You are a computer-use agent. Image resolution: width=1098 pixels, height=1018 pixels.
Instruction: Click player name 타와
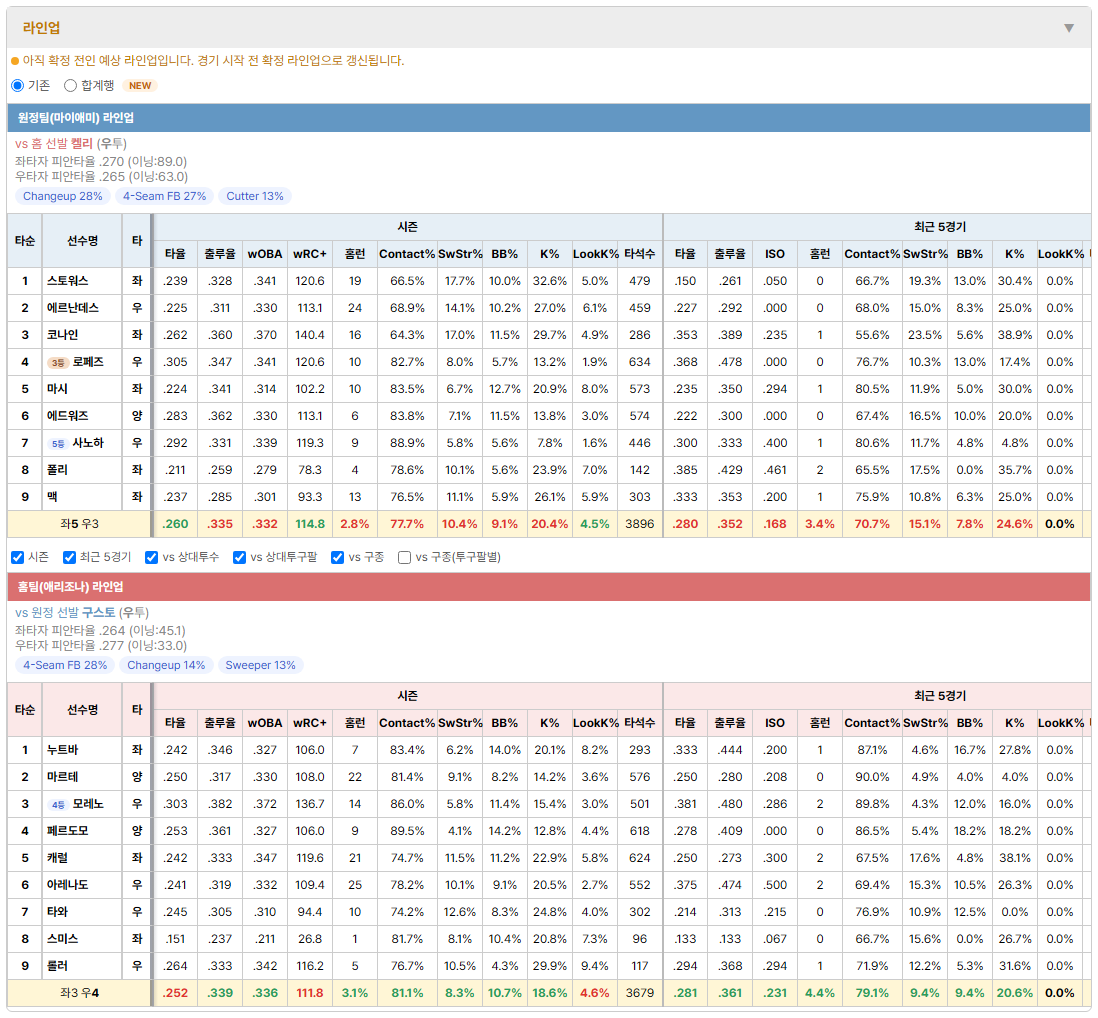(x=57, y=912)
